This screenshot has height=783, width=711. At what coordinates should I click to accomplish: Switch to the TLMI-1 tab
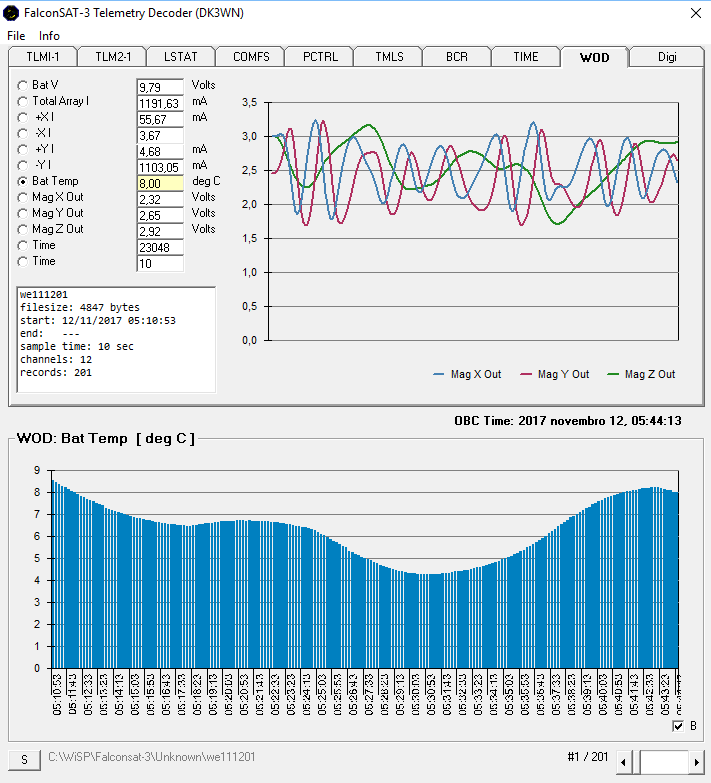pos(41,57)
